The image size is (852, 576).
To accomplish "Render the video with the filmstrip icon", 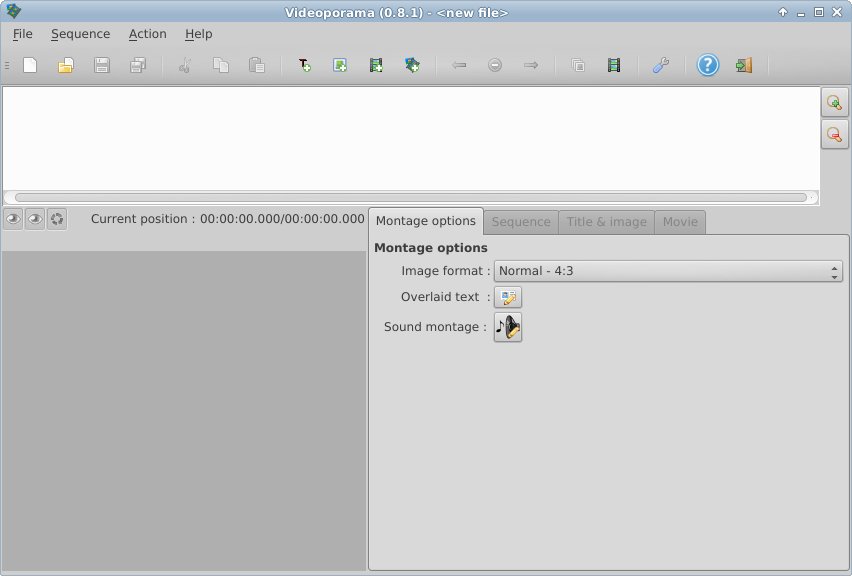I will pyautogui.click(x=614, y=66).
